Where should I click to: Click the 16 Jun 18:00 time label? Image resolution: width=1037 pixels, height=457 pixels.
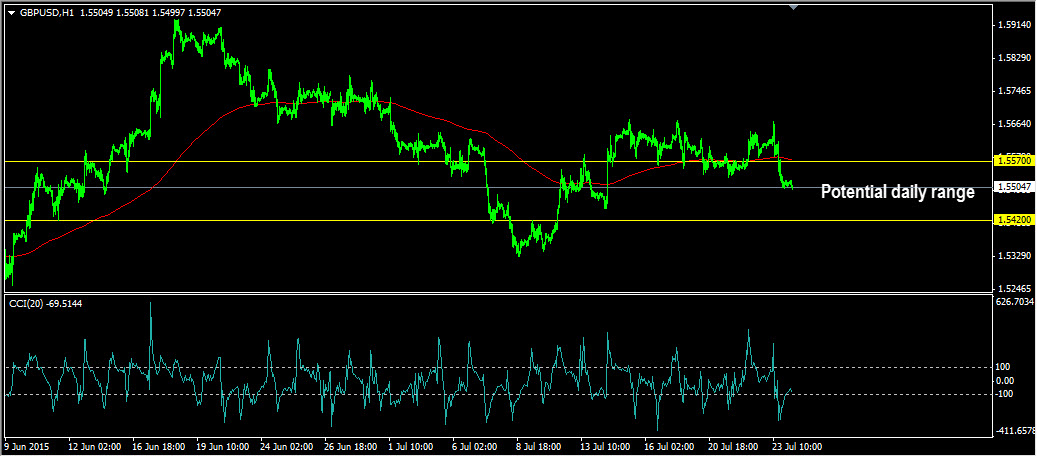pyautogui.click(x=157, y=446)
